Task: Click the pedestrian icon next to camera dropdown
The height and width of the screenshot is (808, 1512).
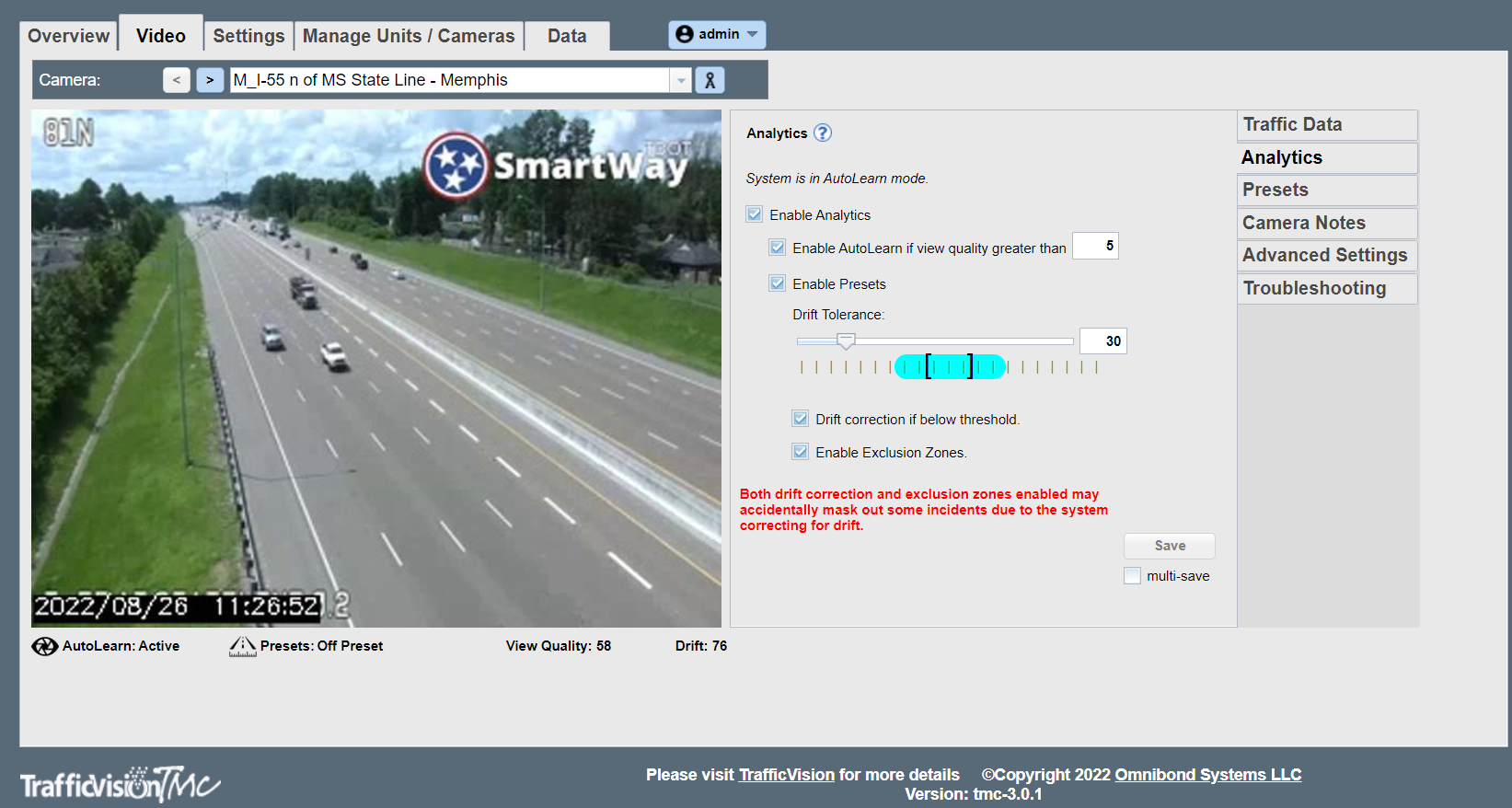Action: pos(710,80)
